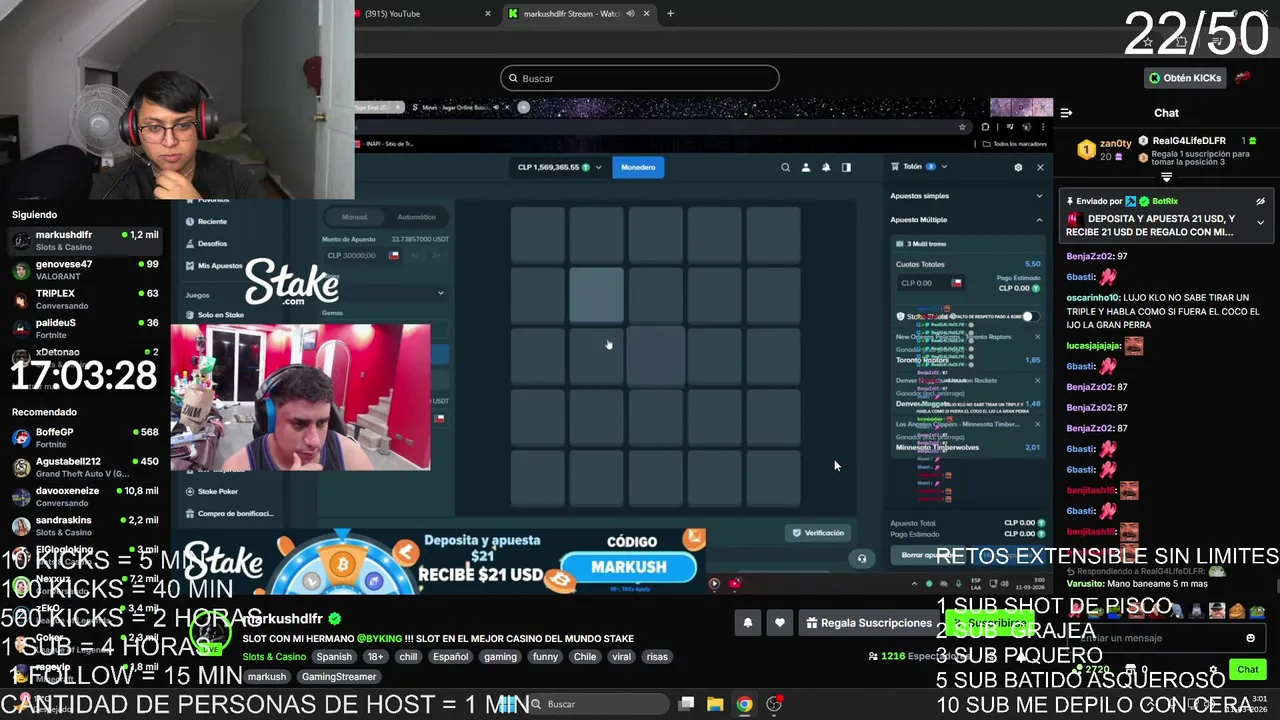Open the Stake user profile icon
This screenshot has width=1280, height=720.
coord(805,167)
